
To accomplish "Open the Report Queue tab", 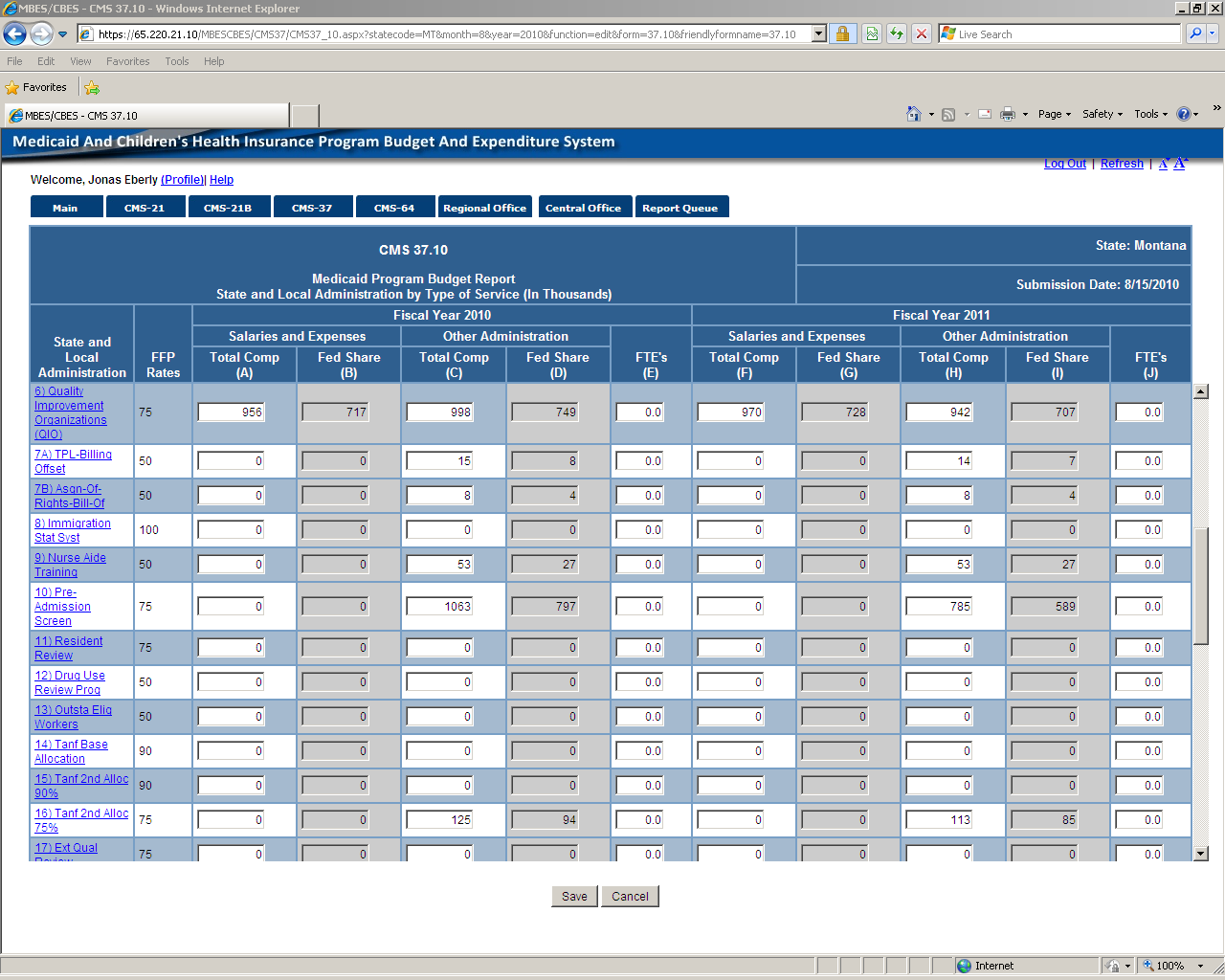I will [x=680, y=208].
